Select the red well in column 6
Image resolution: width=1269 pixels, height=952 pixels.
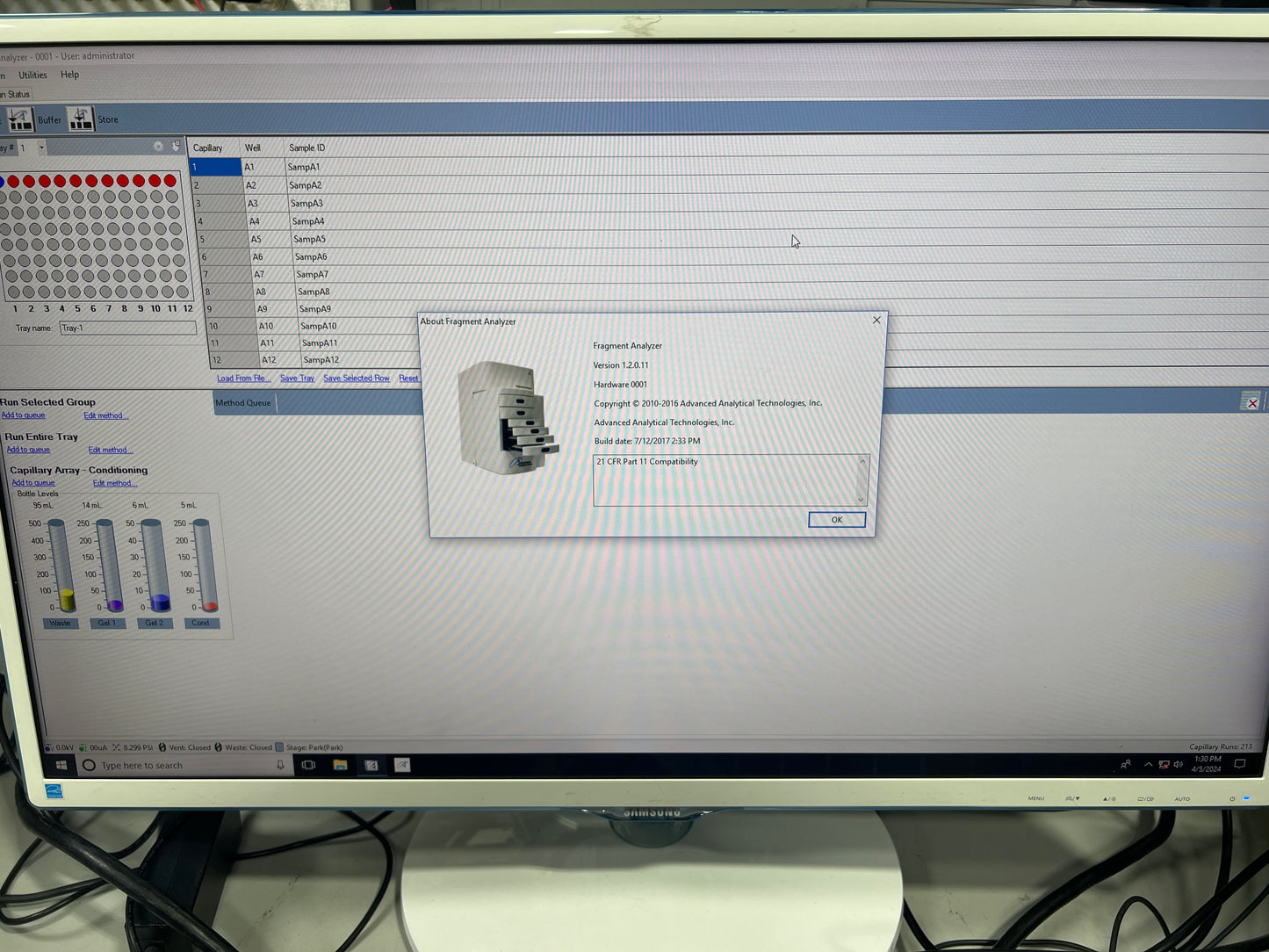coord(76,181)
